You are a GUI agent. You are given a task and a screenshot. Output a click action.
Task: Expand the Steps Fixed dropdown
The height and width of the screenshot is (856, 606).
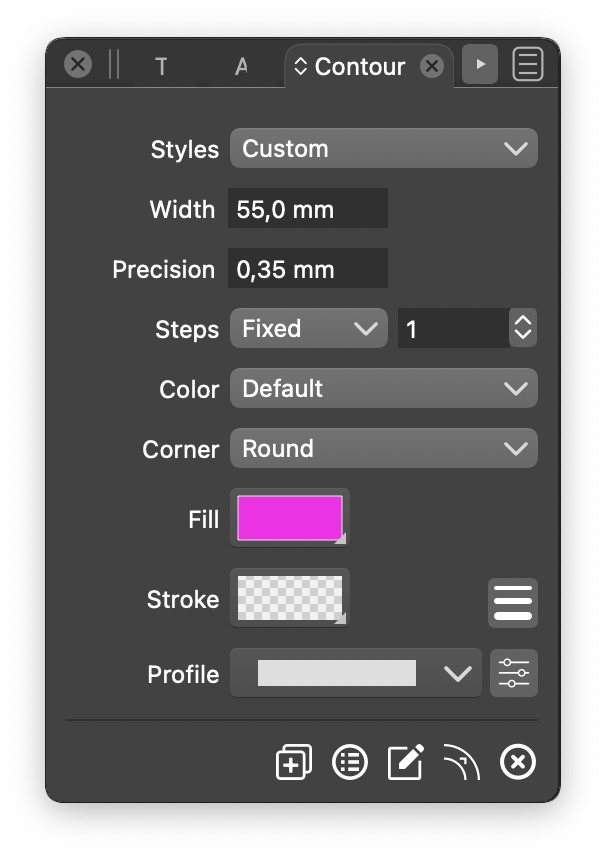(x=309, y=328)
